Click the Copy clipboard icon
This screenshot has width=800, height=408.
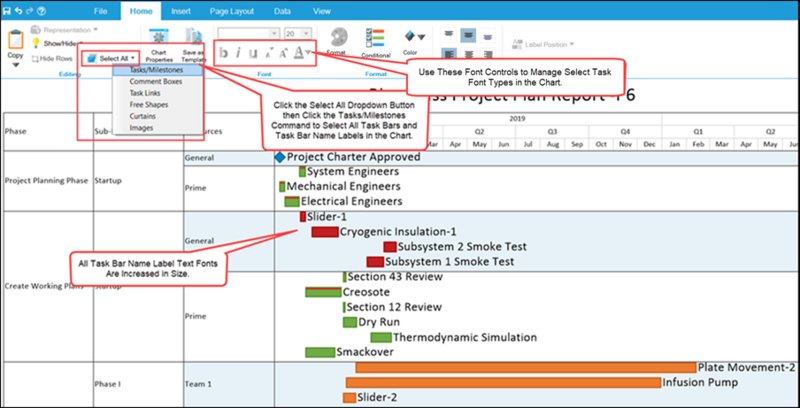[16, 40]
